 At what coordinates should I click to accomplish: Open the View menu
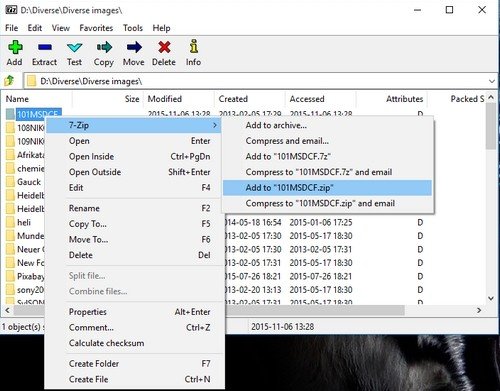61,28
